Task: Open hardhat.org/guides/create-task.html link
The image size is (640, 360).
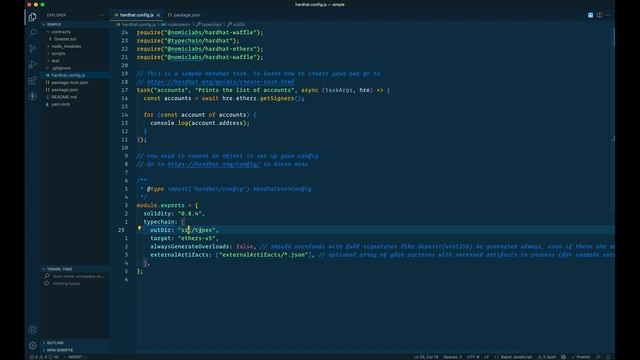Action: [x=220, y=82]
